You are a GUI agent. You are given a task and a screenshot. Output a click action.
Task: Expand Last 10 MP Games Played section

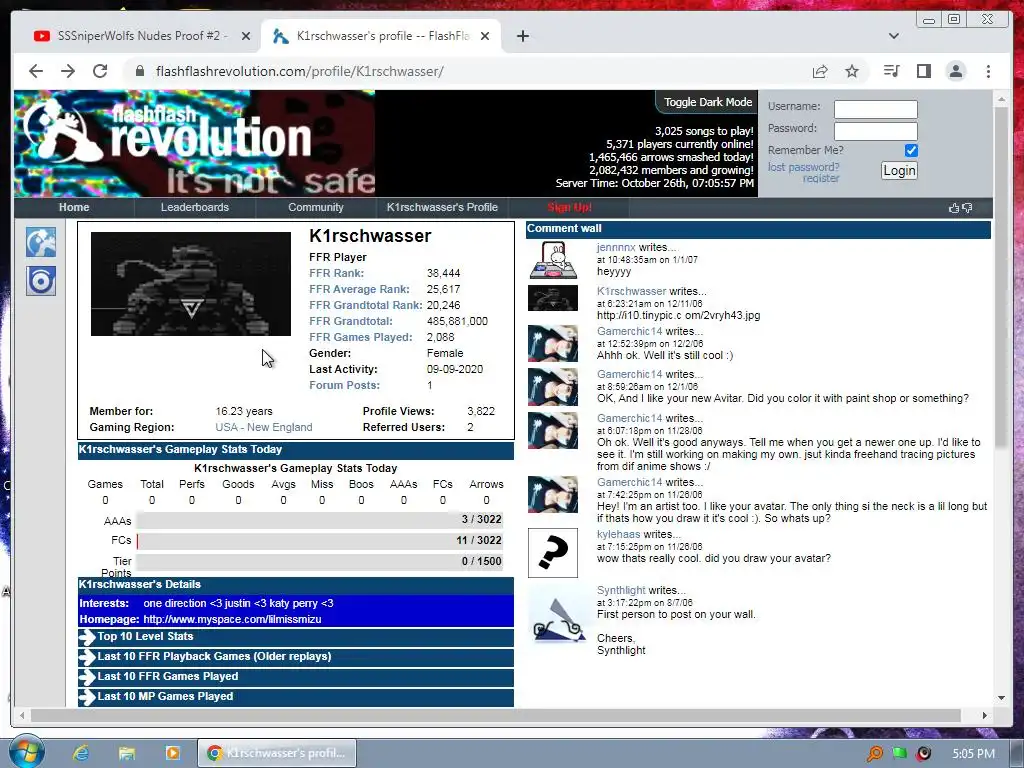click(296, 697)
